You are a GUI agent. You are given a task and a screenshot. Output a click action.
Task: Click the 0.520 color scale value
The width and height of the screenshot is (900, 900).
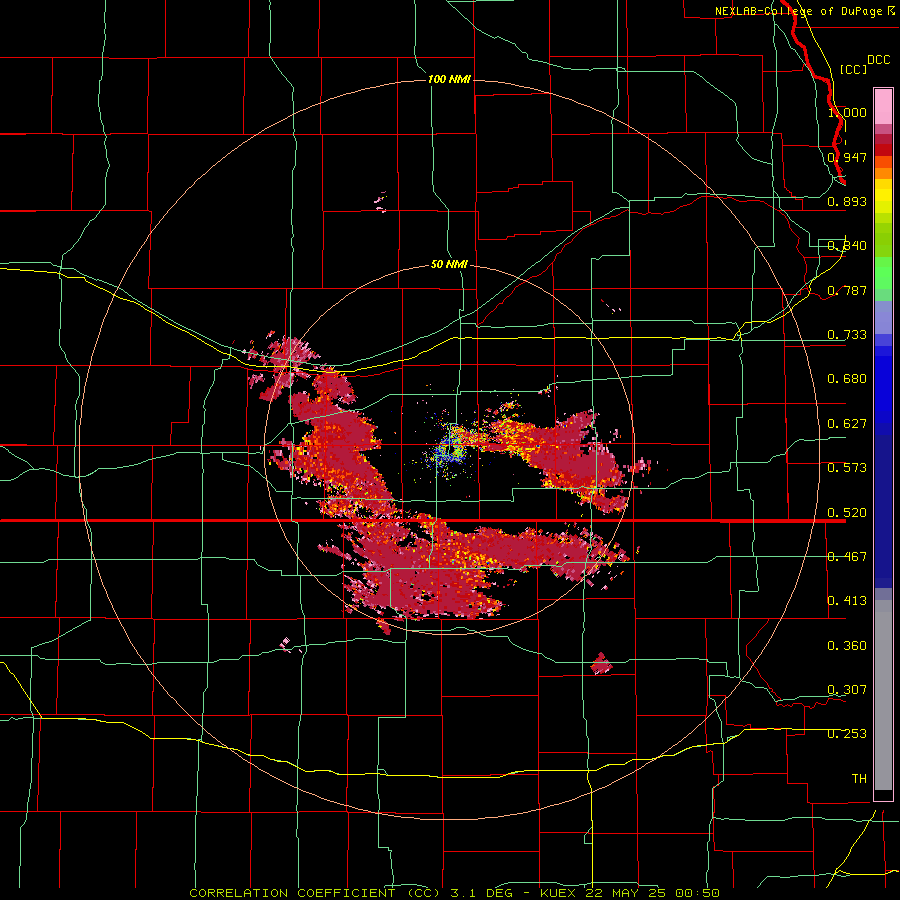[x=847, y=513]
